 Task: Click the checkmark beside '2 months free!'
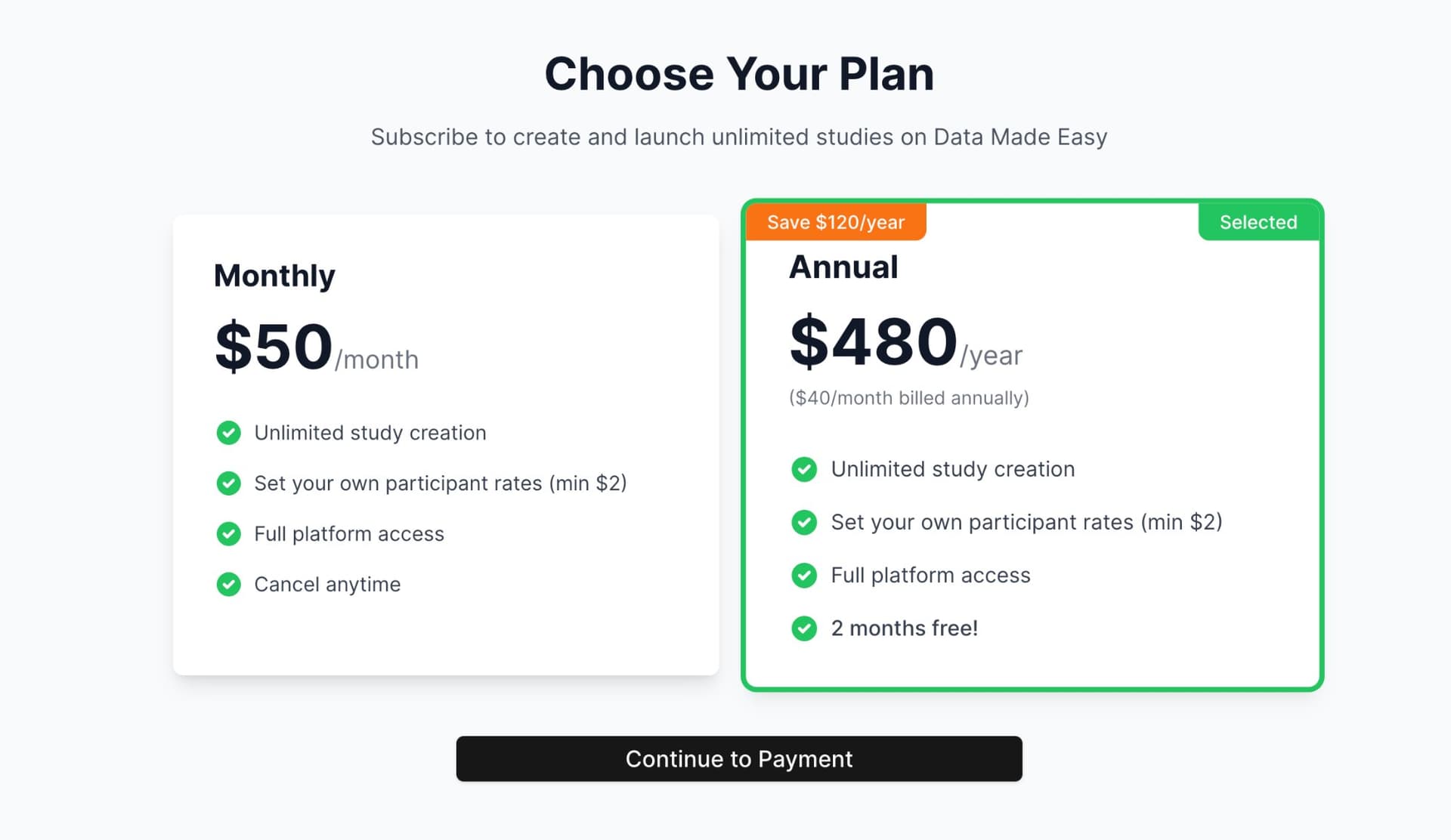click(x=804, y=628)
